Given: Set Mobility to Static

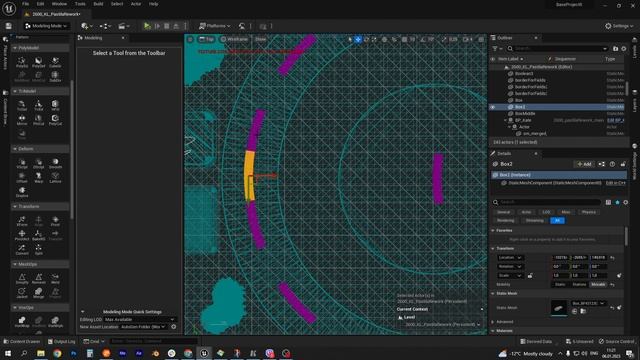Looking at the screenshot, I should click(x=560, y=284).
